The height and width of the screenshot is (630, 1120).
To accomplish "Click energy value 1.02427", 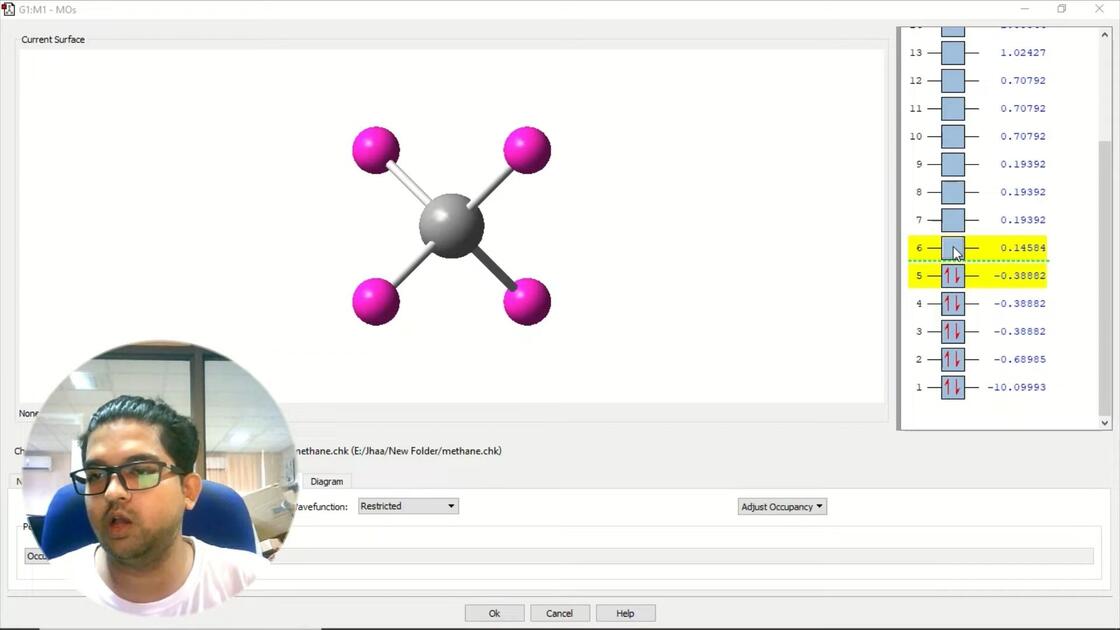I will coord(1023,53).
